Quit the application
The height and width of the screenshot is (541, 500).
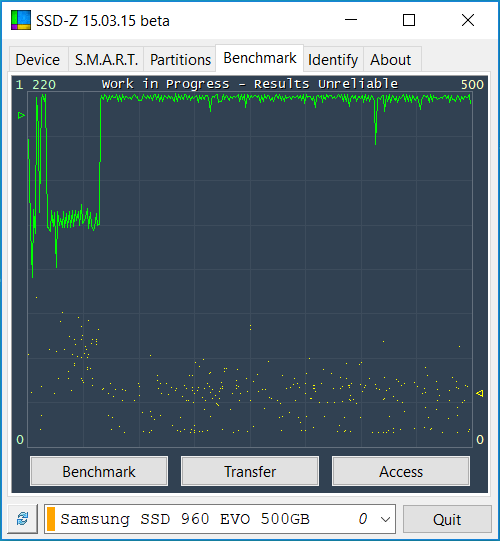point(447,519)
